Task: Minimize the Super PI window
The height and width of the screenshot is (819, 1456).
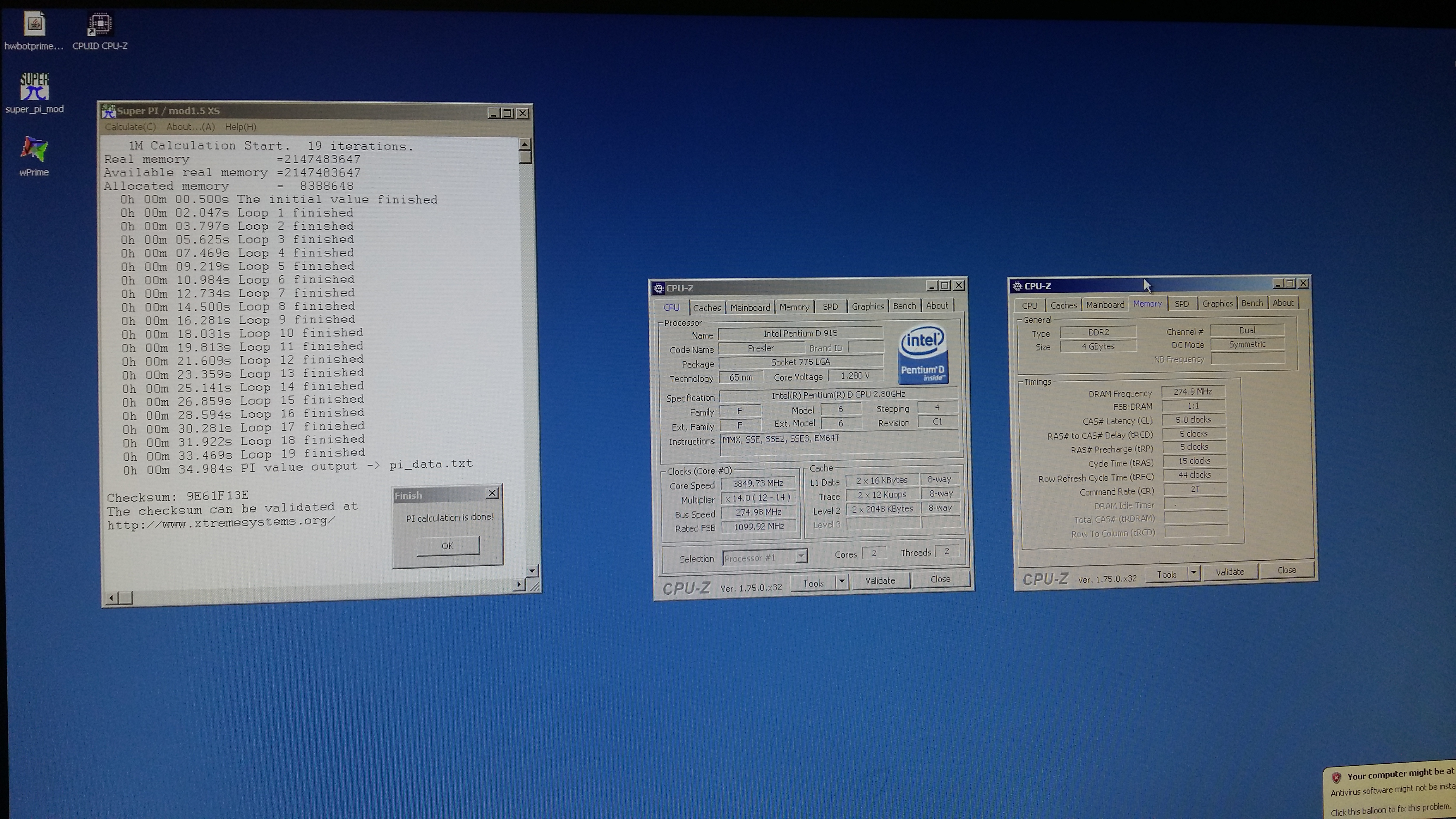Action: 493,113
